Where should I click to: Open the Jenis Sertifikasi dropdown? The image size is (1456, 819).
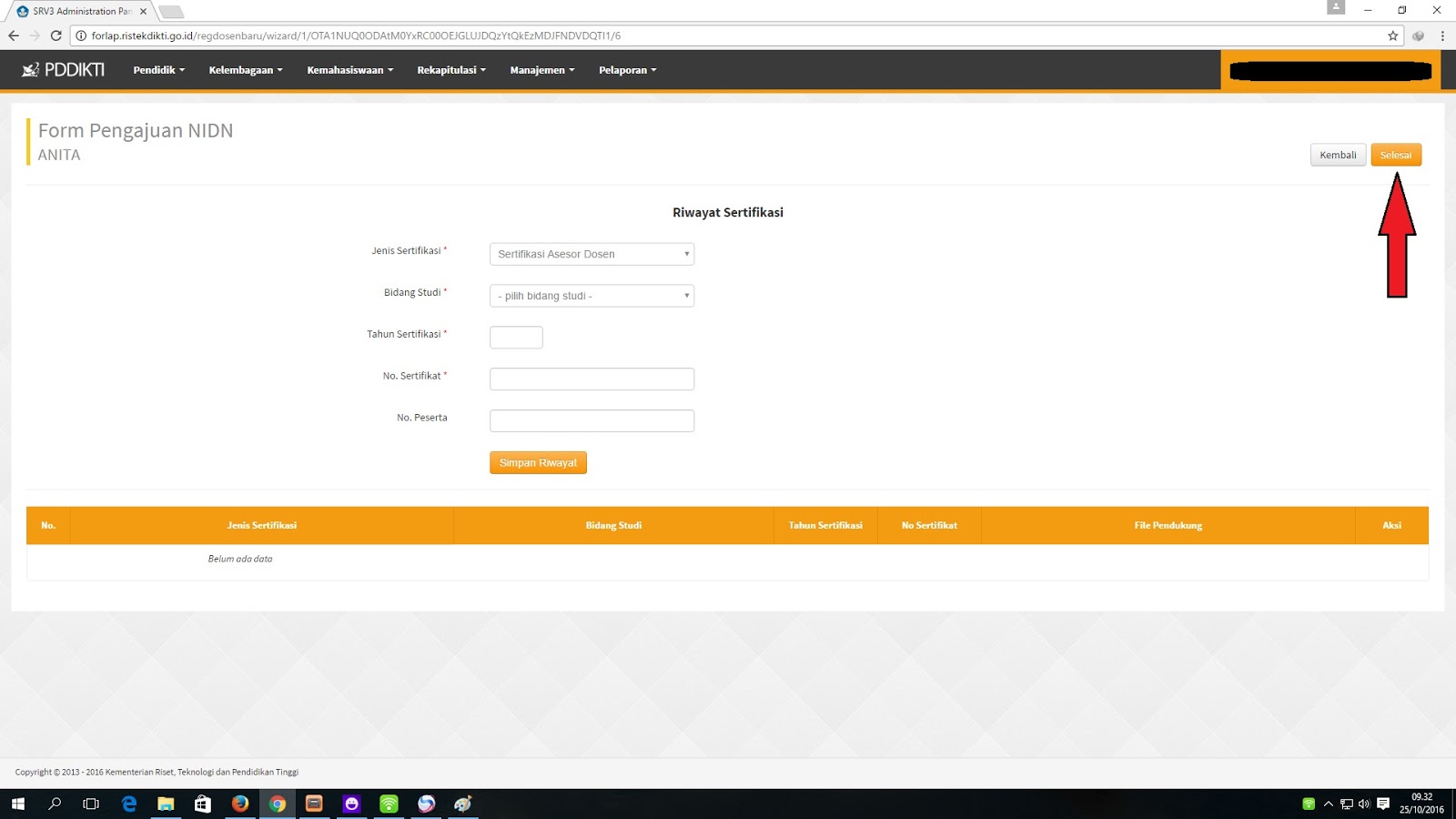point(591,254)
